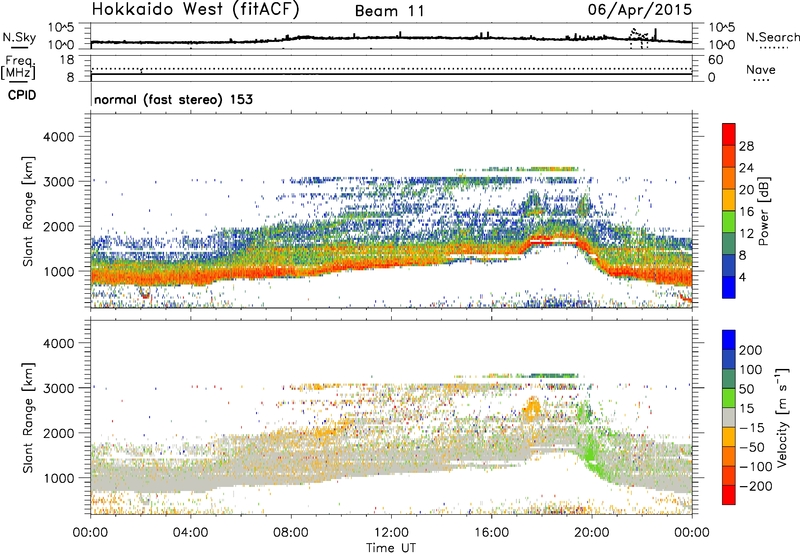800x554 pixels.
Task: Click the red band peak near 18:00 in the power panel
Action: pyautogui.click(x=555, y=240)
